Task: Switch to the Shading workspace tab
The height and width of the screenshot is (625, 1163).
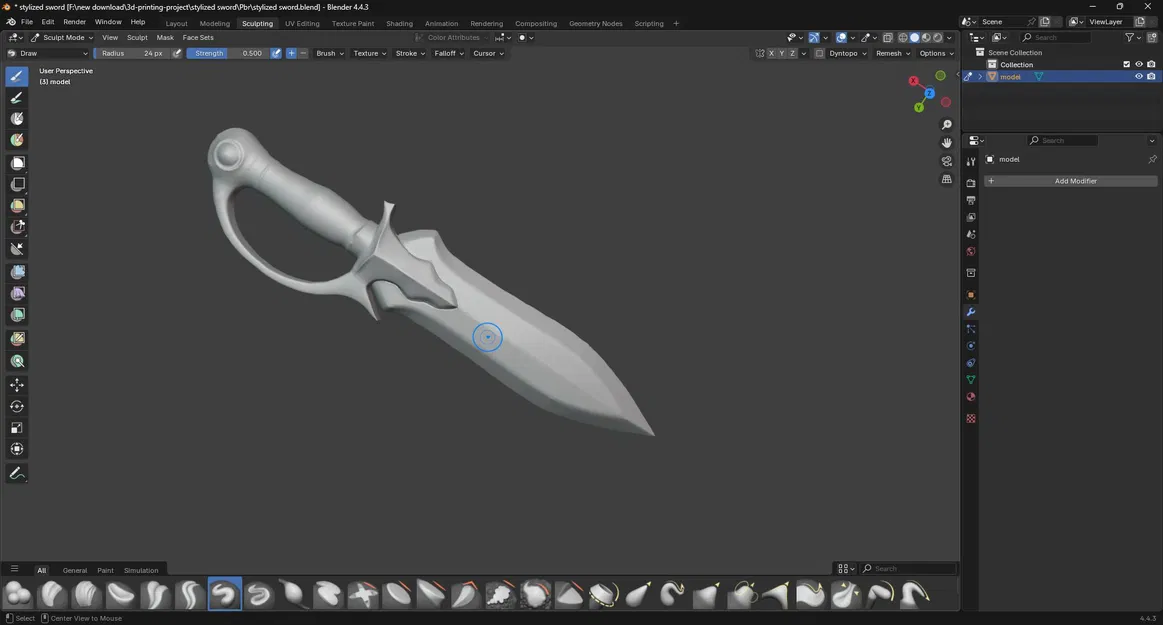Action: pos(399,23)
